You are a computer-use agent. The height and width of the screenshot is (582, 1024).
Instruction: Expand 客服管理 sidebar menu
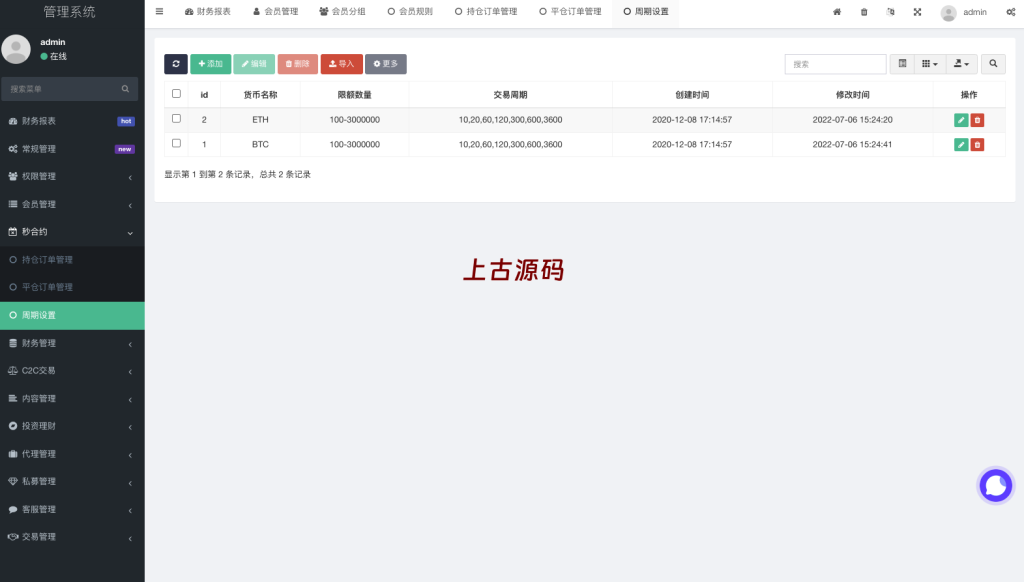pyautogui.click(x=72, y=509)
